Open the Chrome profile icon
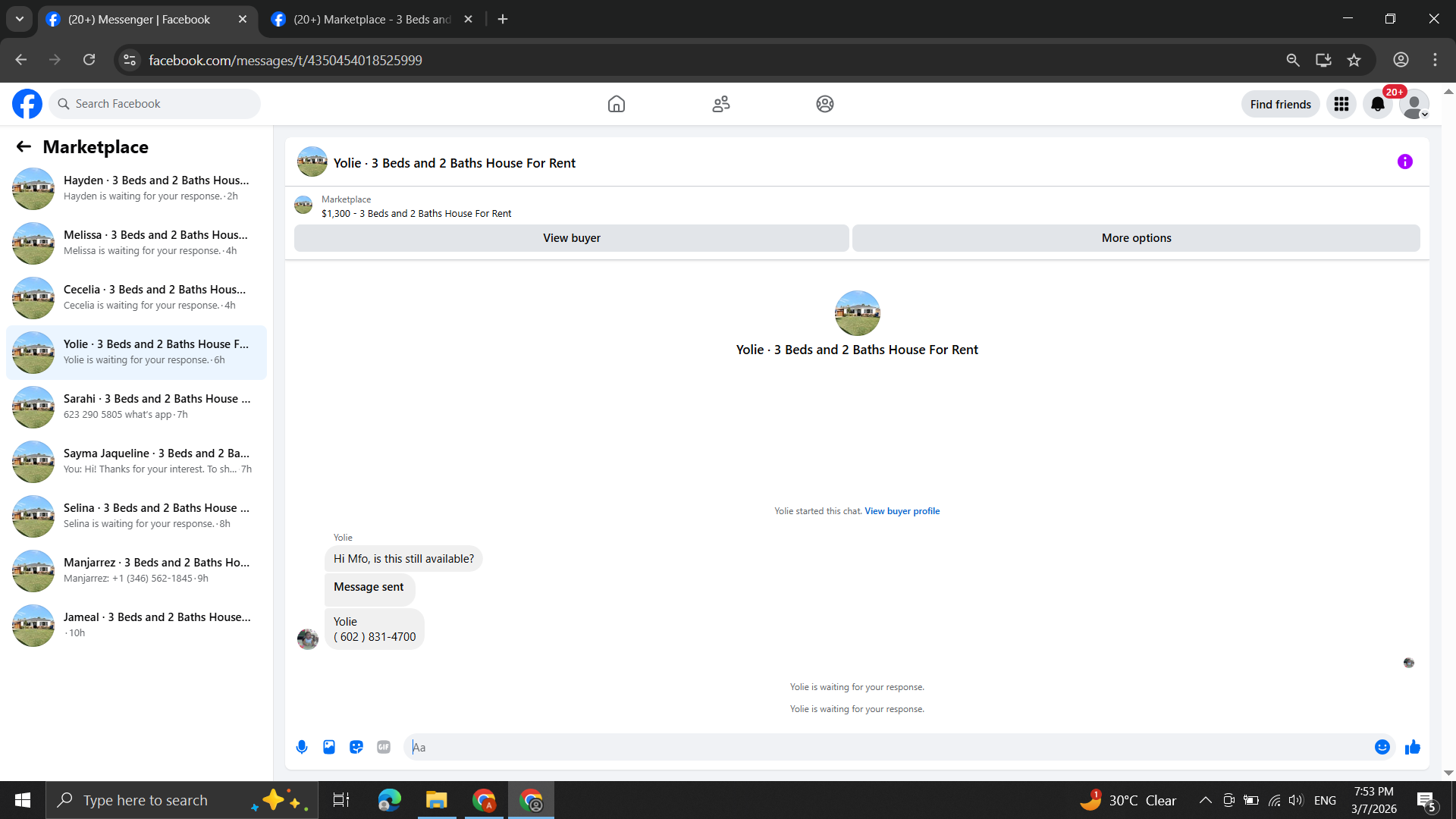This screenshot has height=819, width=1456. [x=1401, y=60]
